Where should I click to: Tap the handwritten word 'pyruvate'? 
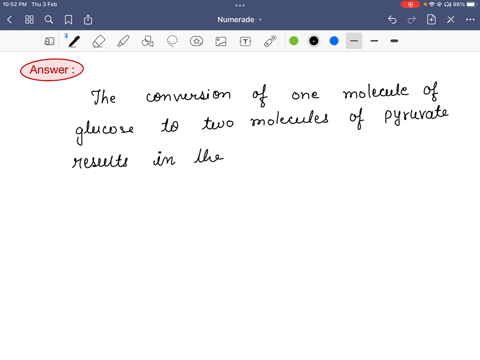click(x=416, y=115)
